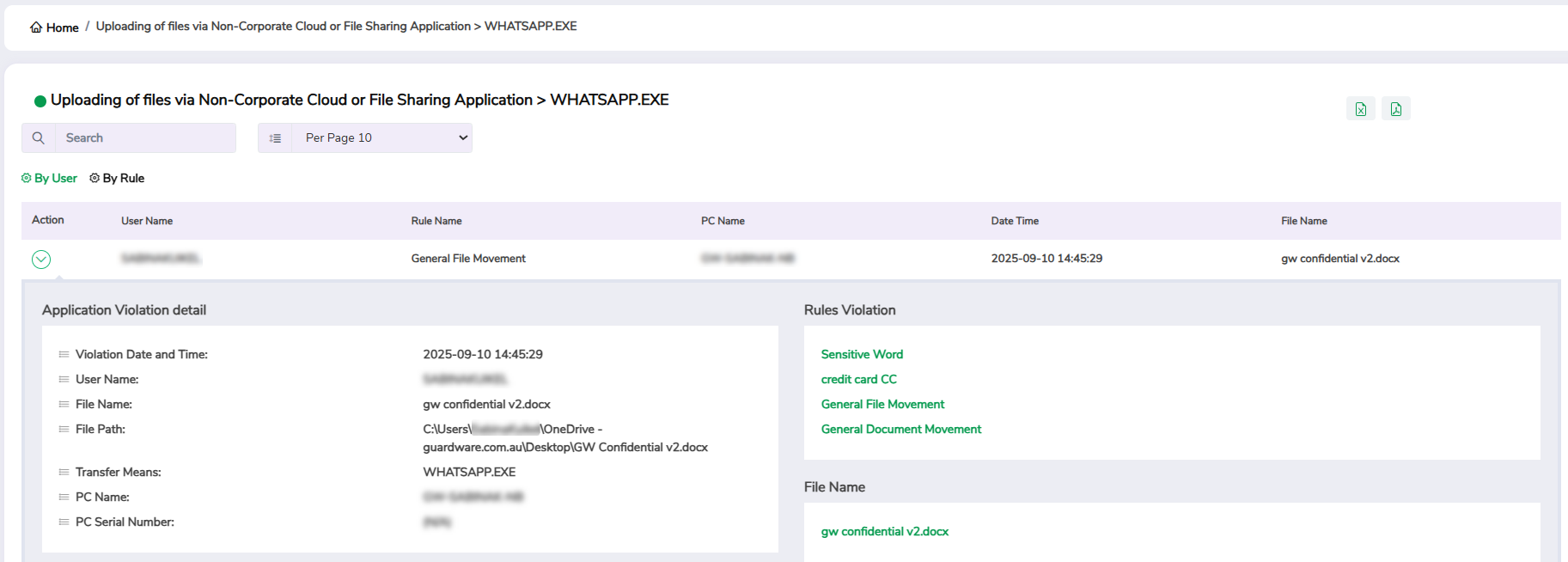The image size is (1568, 562).
Task: Click the list icon beside File Path
Action: [64, 429]
